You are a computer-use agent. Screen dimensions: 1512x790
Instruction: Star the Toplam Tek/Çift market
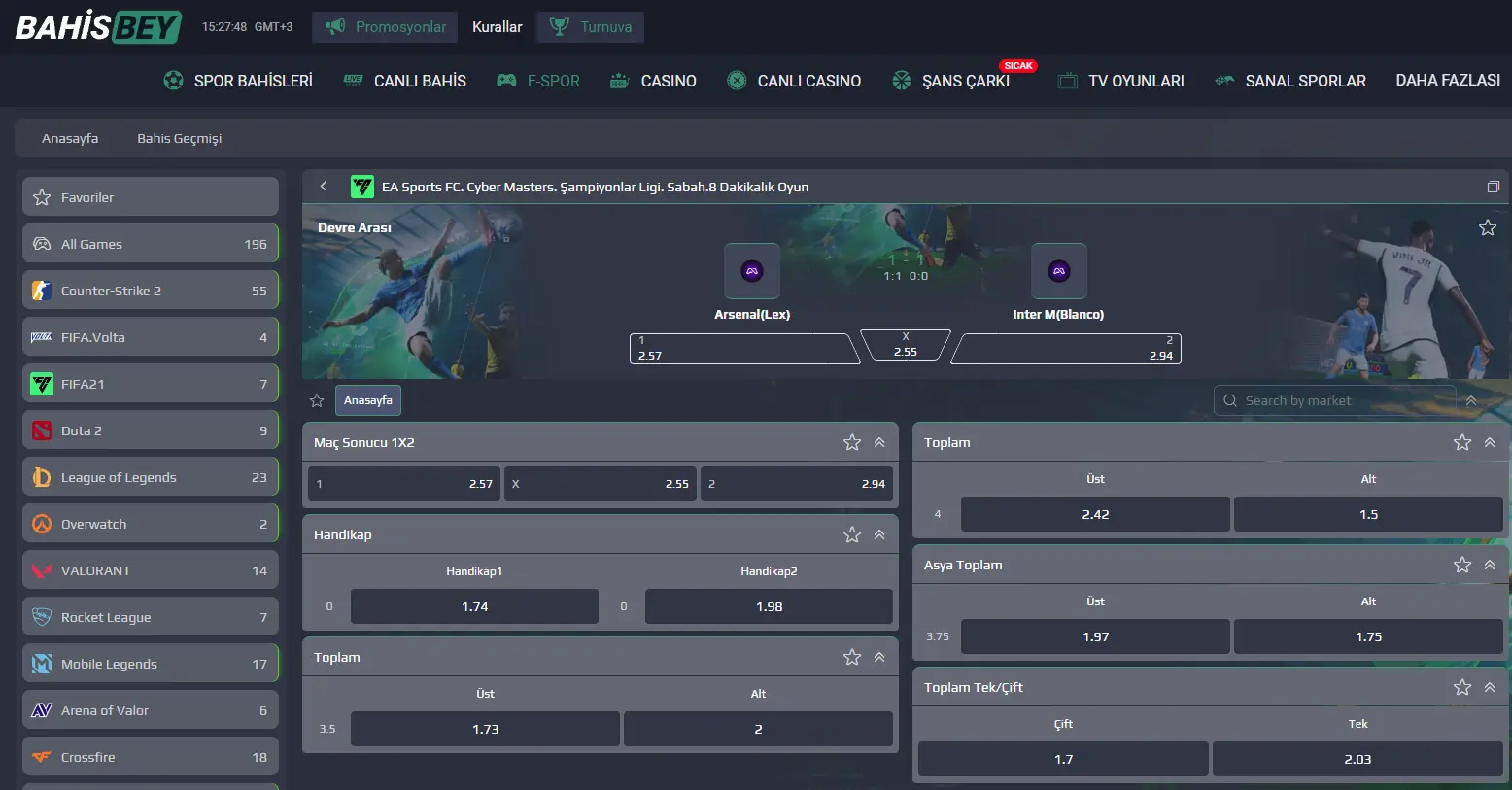1462,687
